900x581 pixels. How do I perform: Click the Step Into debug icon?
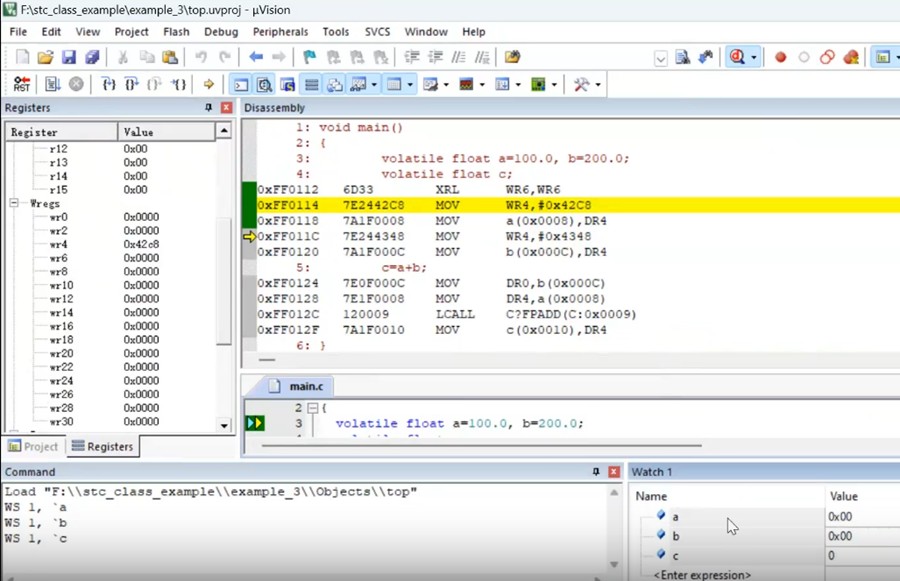click(109, 85)
